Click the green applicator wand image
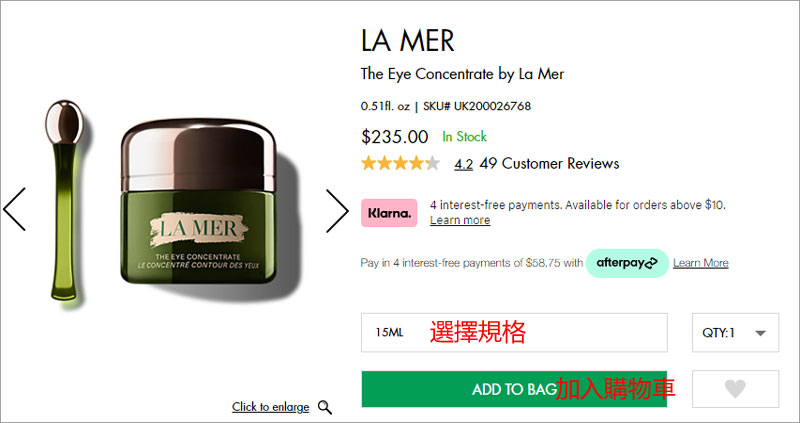 pos(64,201)
